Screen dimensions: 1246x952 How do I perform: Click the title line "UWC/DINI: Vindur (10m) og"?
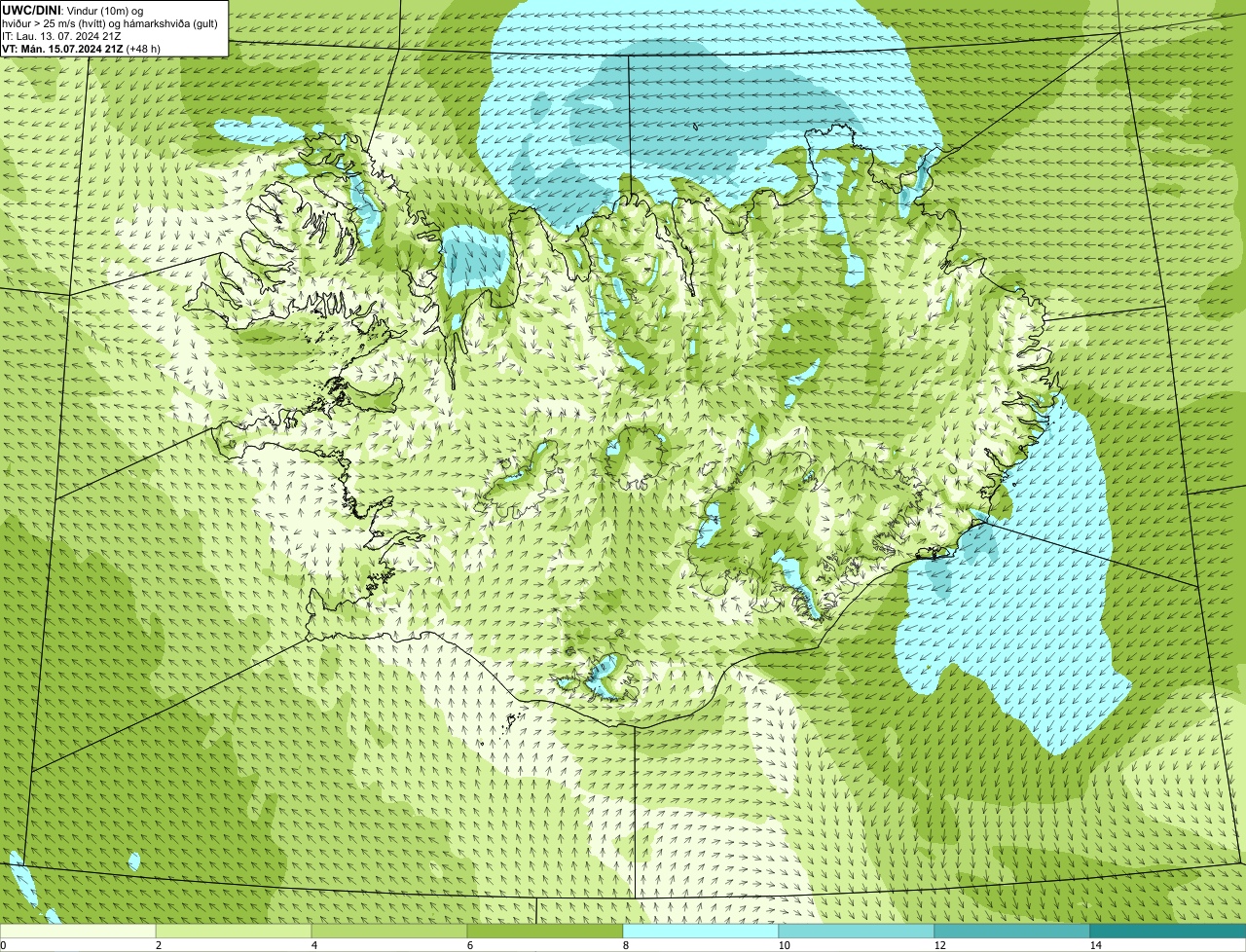point(73,10)
